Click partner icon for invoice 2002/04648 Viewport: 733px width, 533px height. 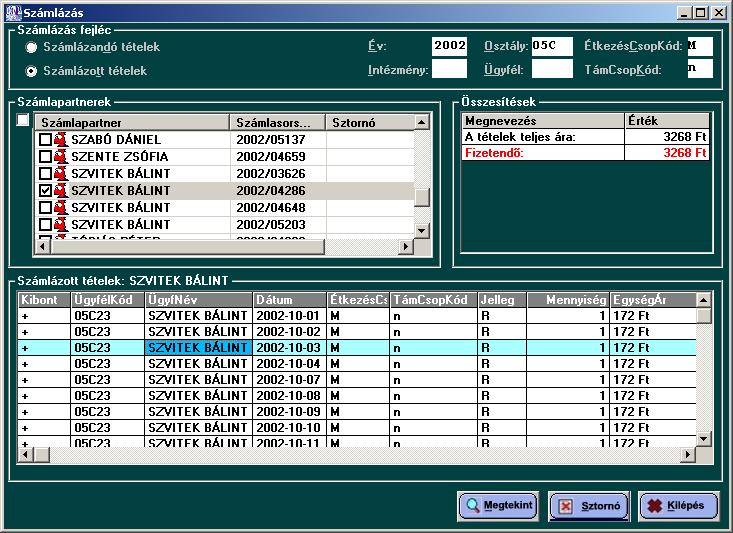tap(61, 208)
